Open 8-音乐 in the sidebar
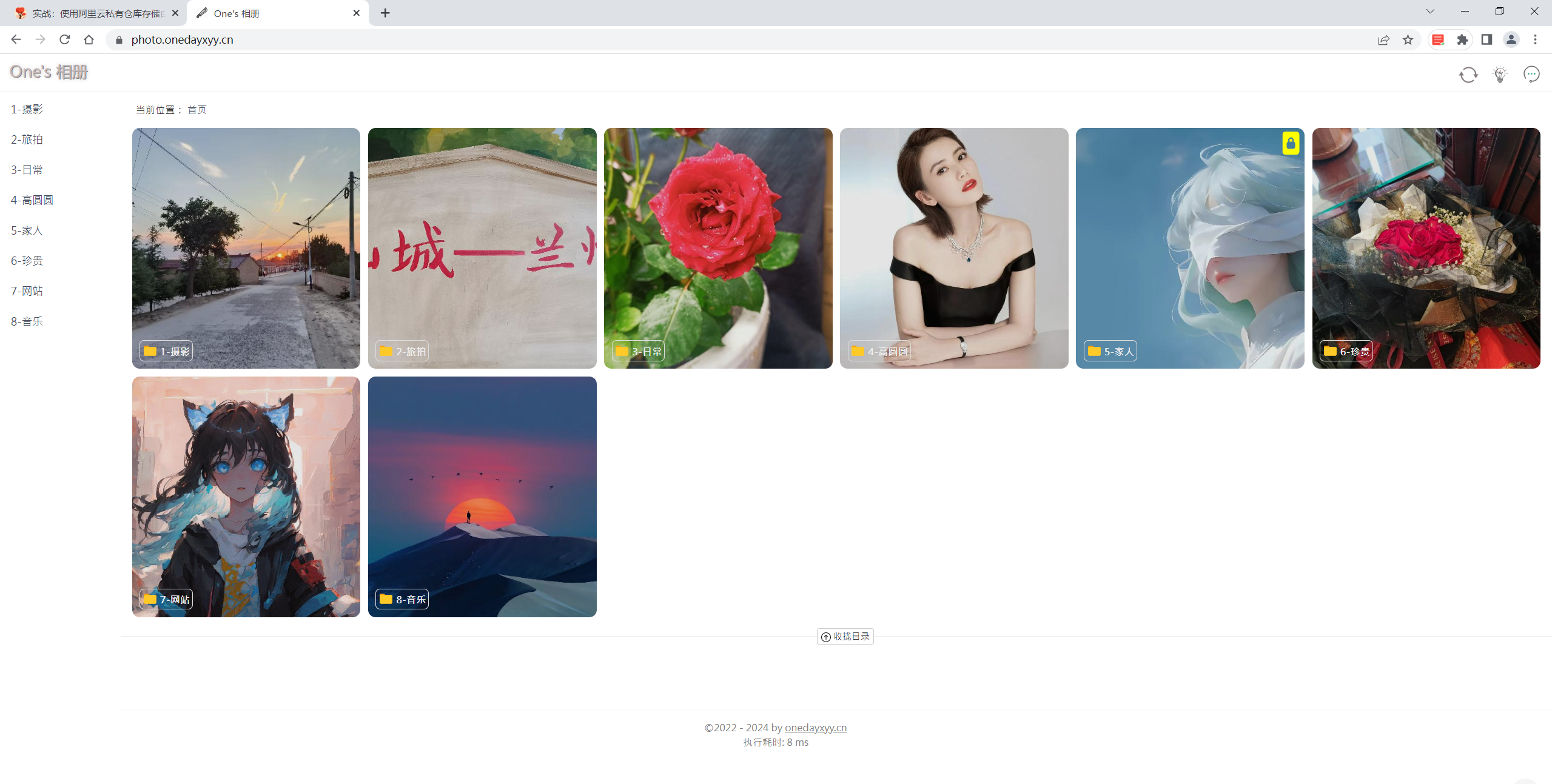 tap(27, 321)
